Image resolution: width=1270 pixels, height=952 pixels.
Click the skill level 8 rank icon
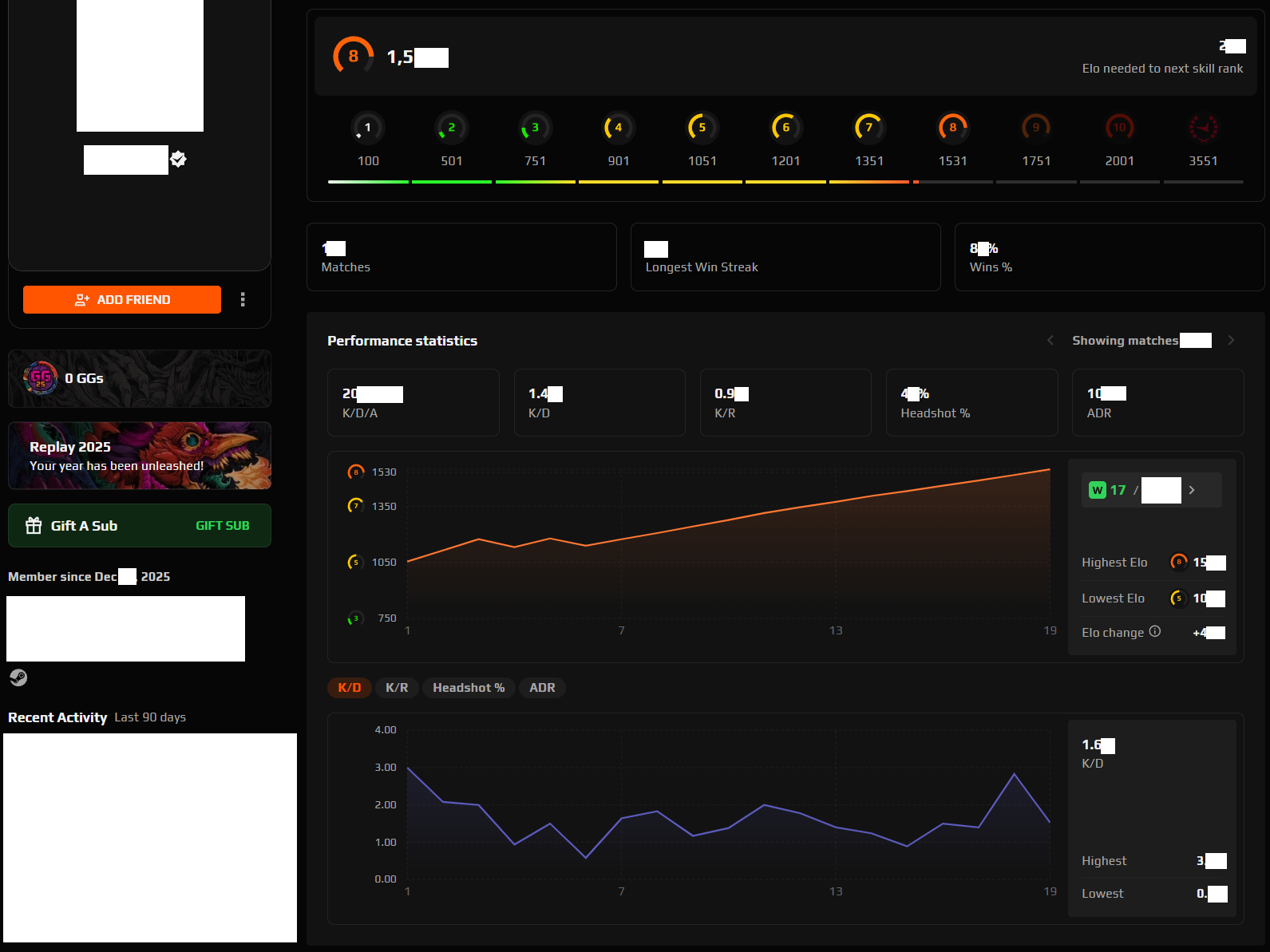(952, 128)
